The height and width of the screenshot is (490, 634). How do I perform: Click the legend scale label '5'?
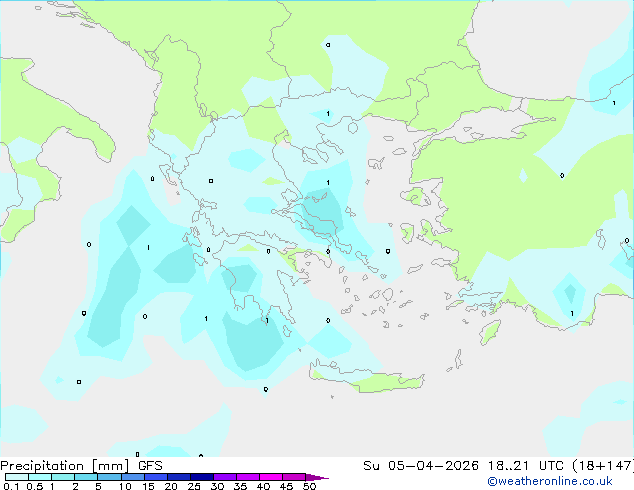[98, 486]
